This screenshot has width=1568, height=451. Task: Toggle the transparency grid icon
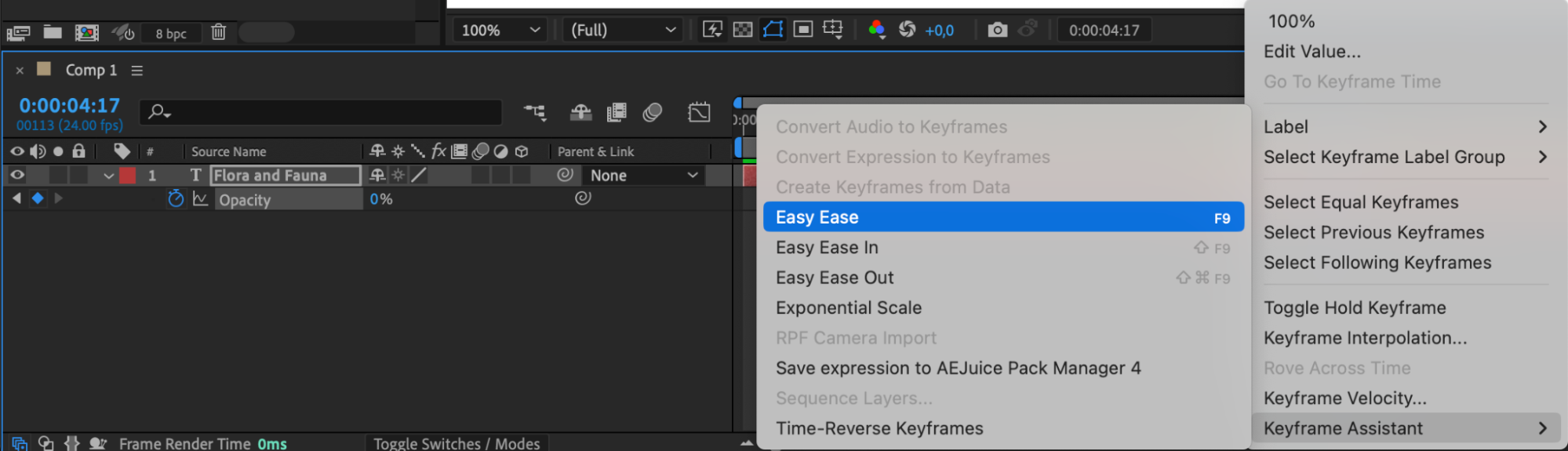tap(742, 30)
